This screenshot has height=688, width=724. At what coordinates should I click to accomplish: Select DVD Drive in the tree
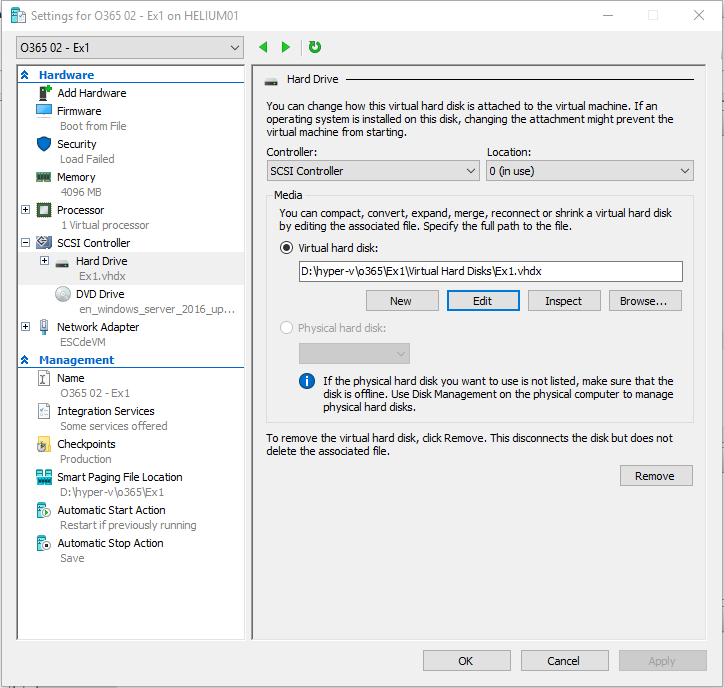100,294
